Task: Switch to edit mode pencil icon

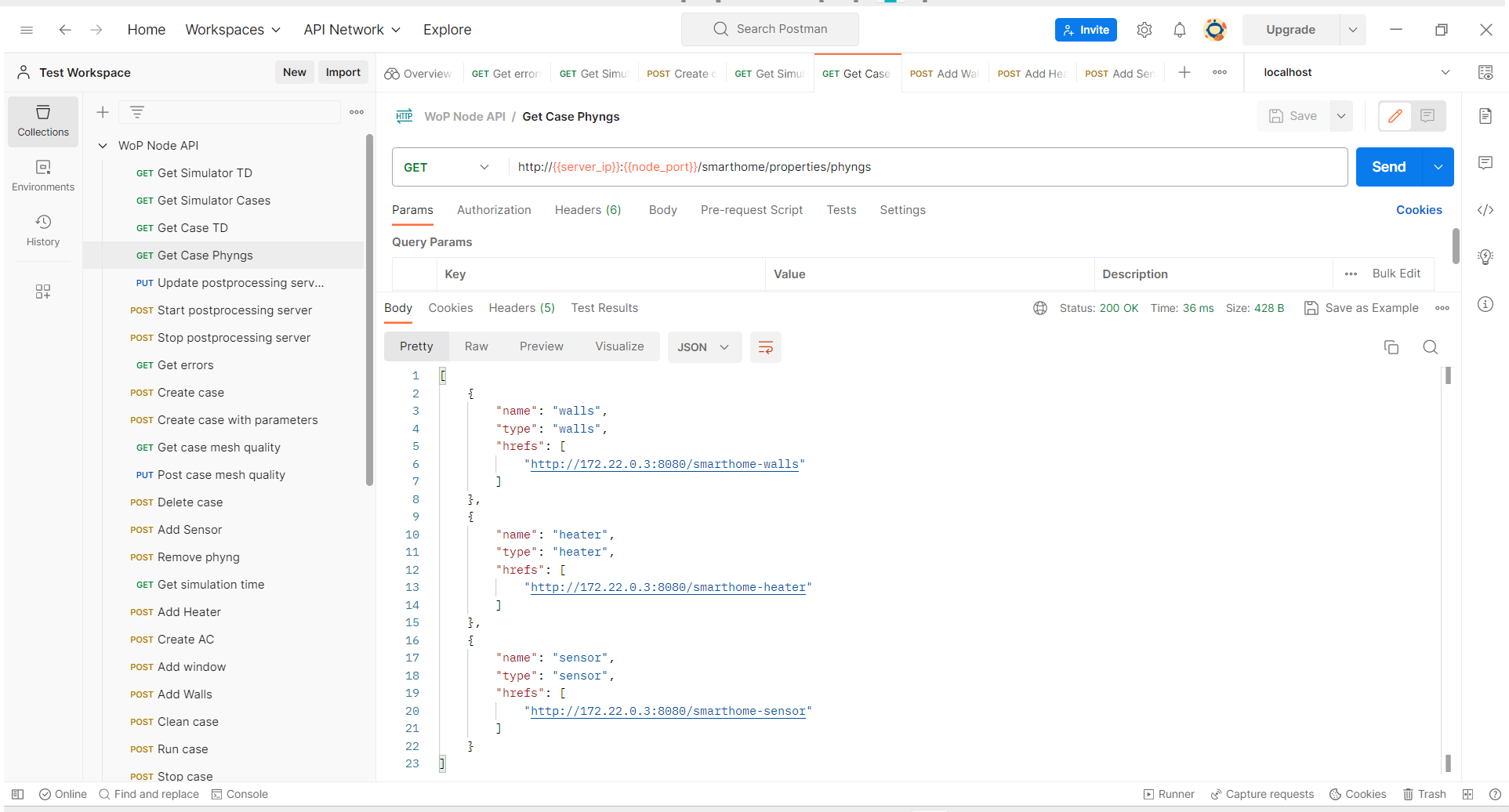Action: (x=1395, y=116)
